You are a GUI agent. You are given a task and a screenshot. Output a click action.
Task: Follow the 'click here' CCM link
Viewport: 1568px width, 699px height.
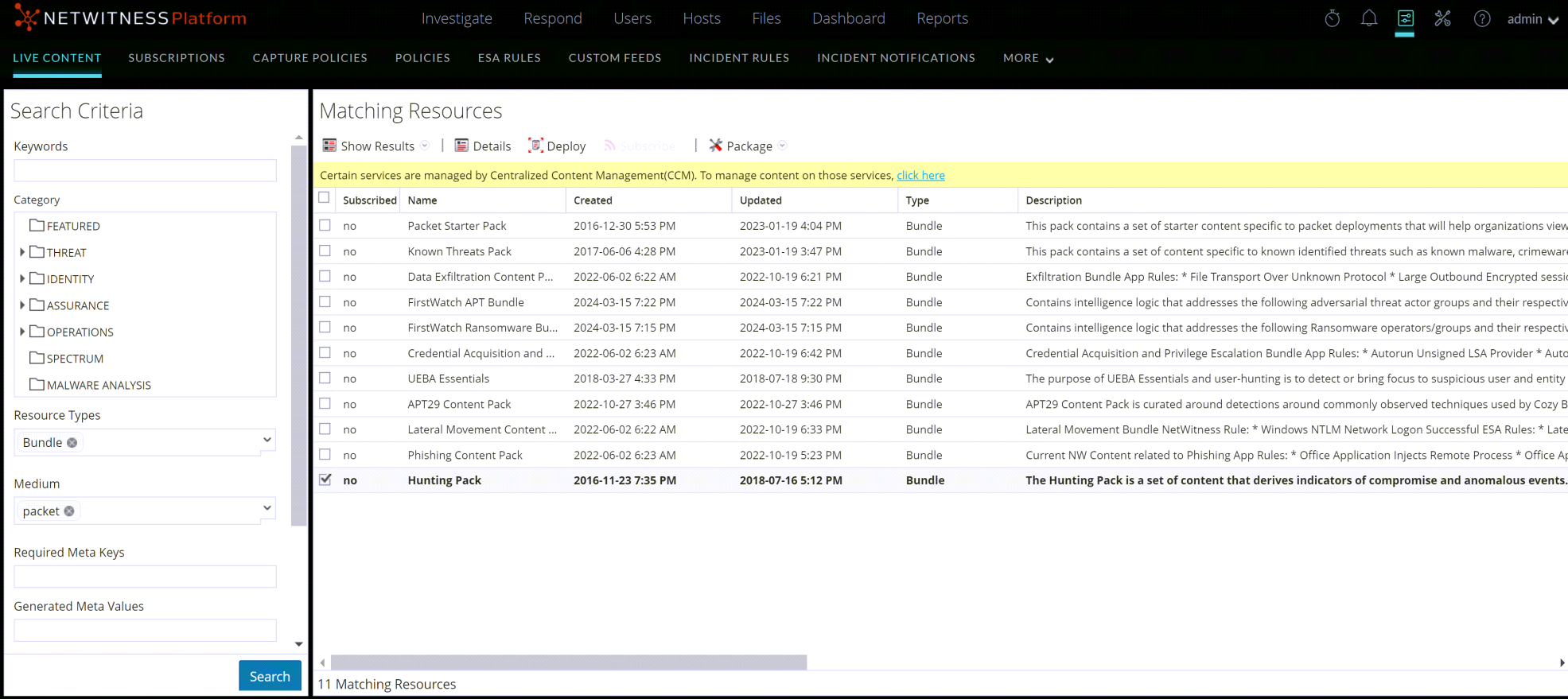tap(920, 175)
